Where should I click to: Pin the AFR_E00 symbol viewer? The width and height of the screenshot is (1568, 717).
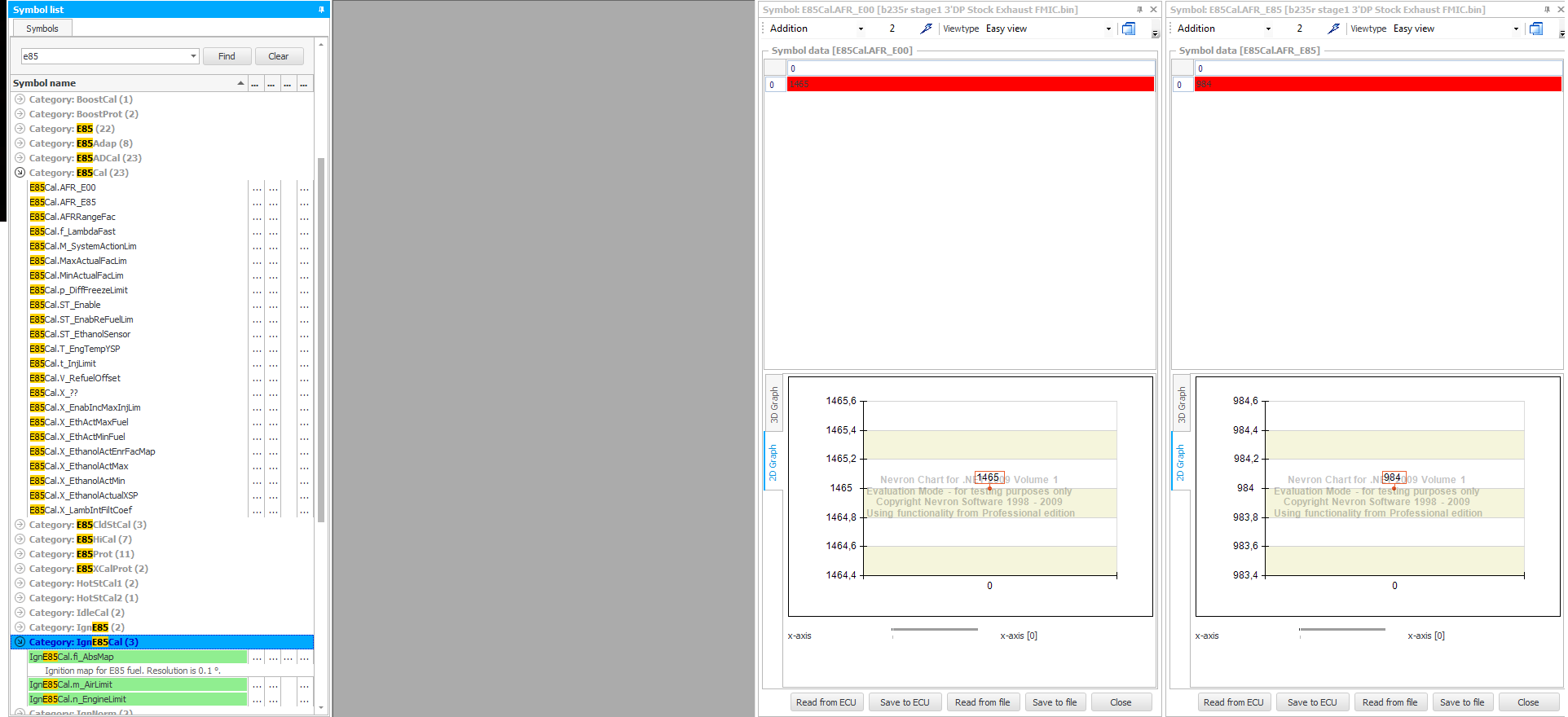coord(1139,10)
